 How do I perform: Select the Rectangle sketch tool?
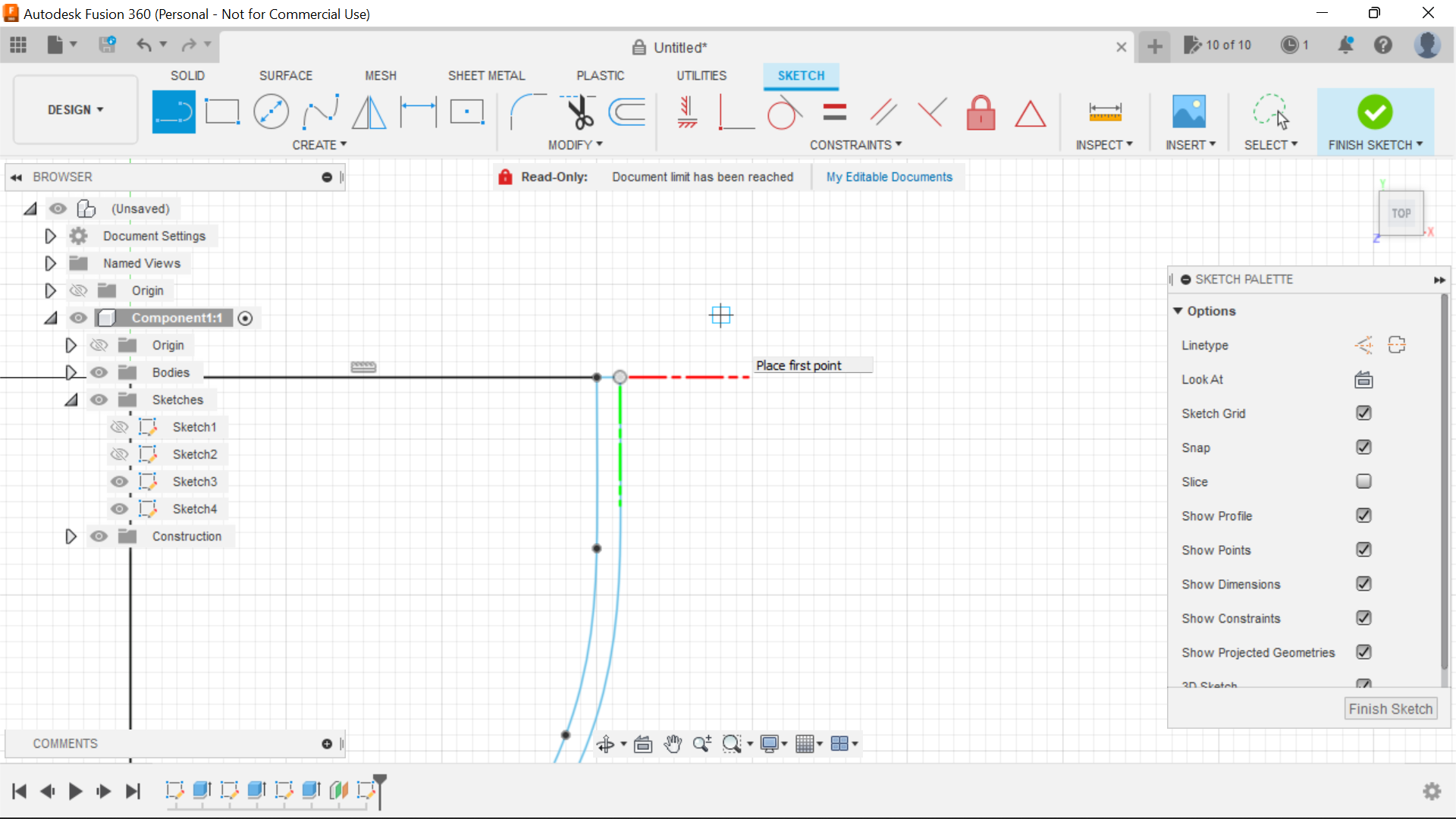click(222, 111)
